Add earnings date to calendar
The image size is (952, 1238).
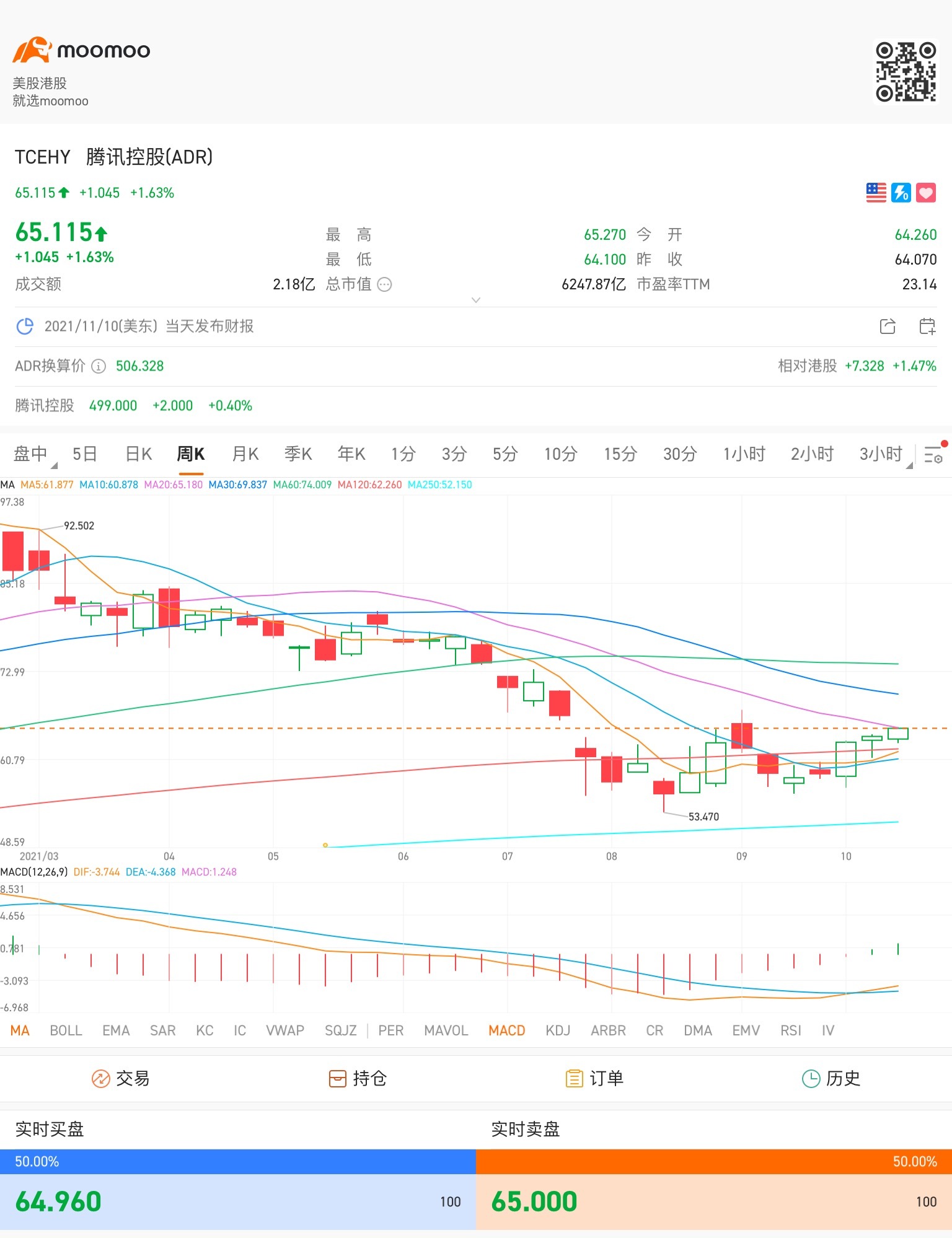[x=927, y=326]
